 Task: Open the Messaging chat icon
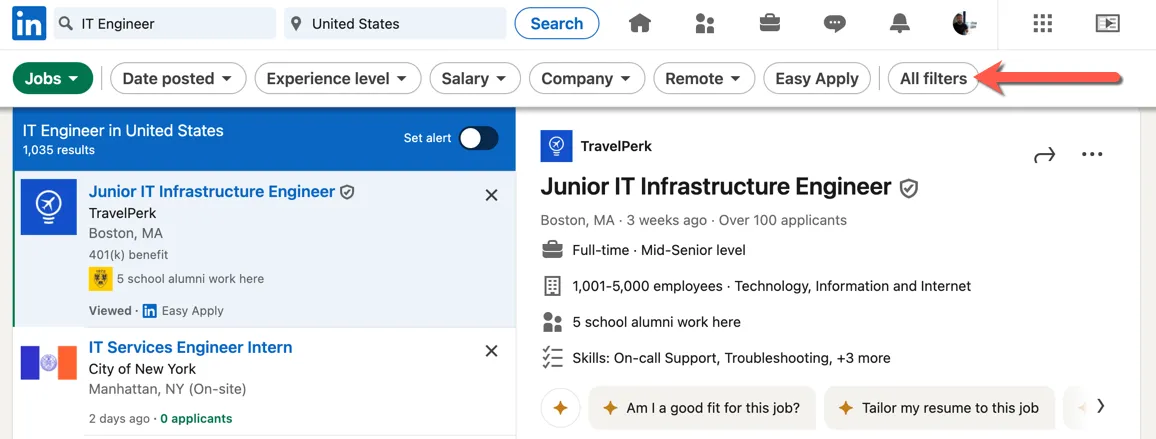coord(835,24)
